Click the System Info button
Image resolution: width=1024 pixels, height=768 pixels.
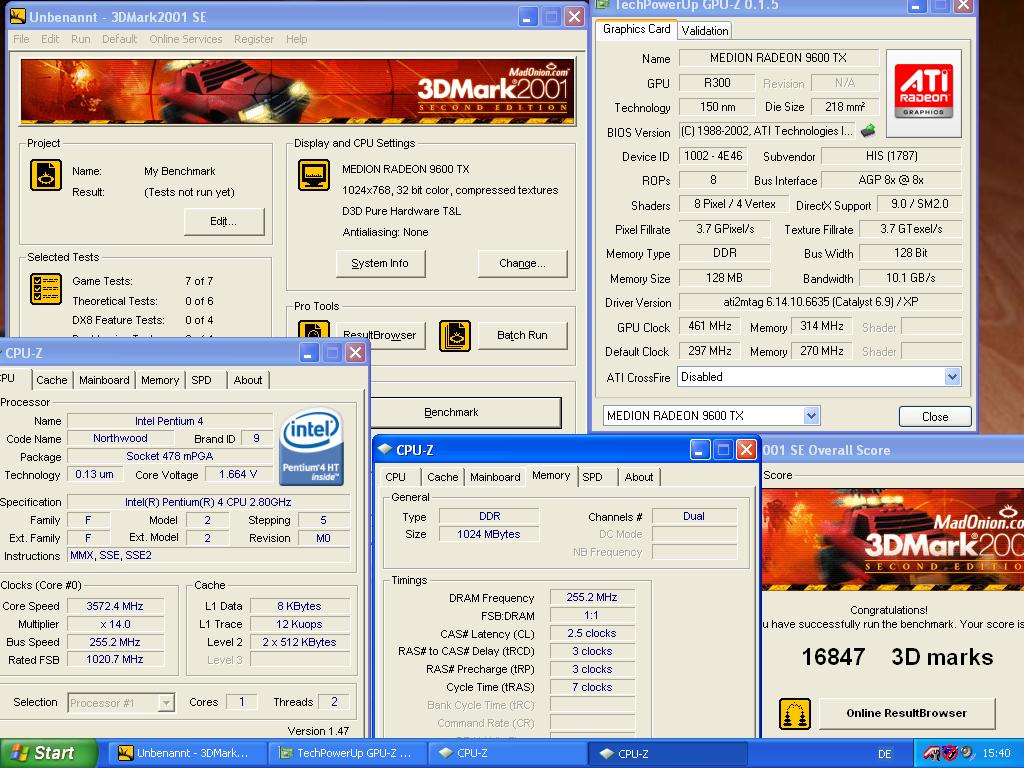click(x=380, y=263)
